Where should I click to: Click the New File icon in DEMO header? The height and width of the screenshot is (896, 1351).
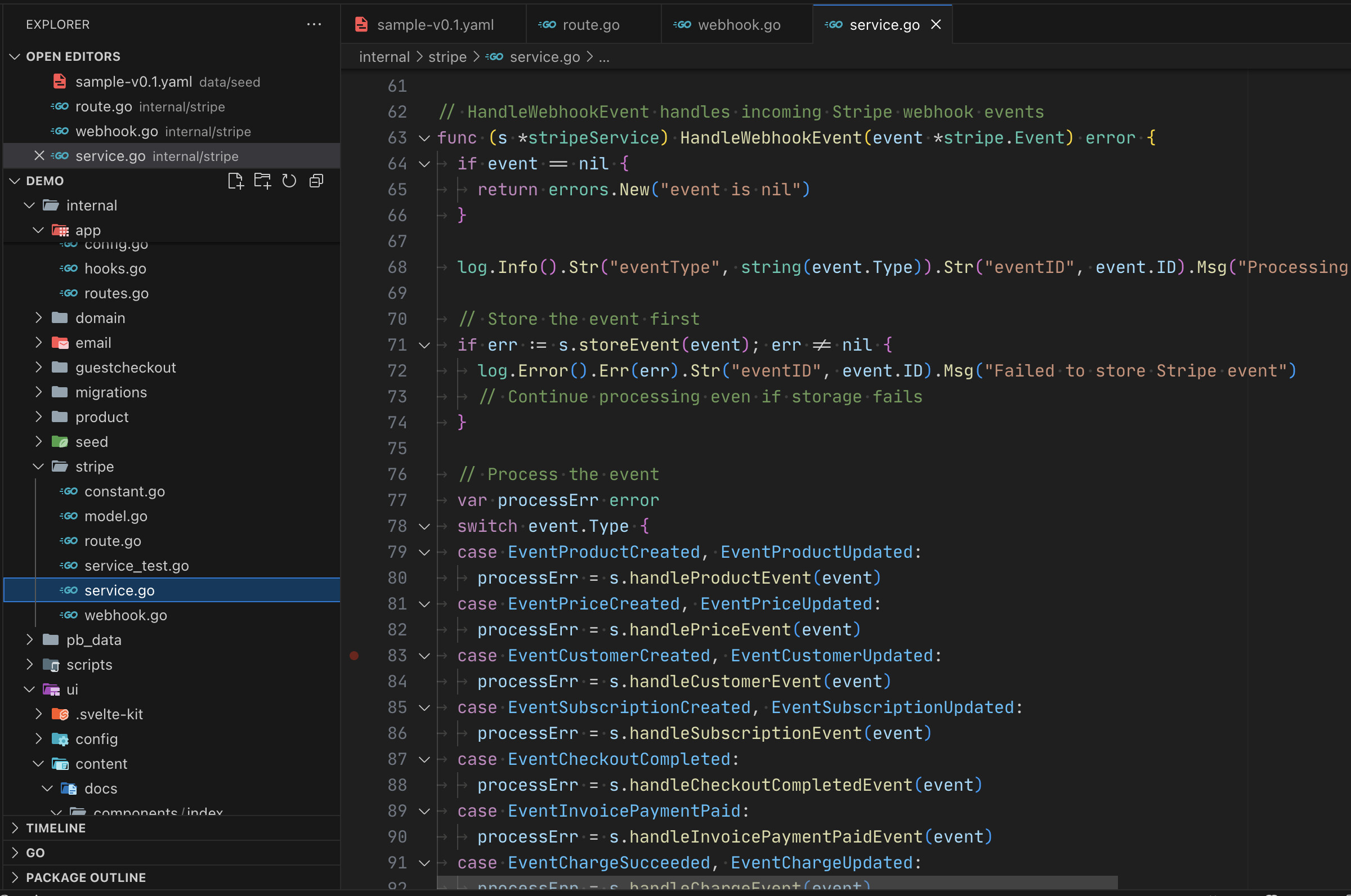tap(235, 181)
